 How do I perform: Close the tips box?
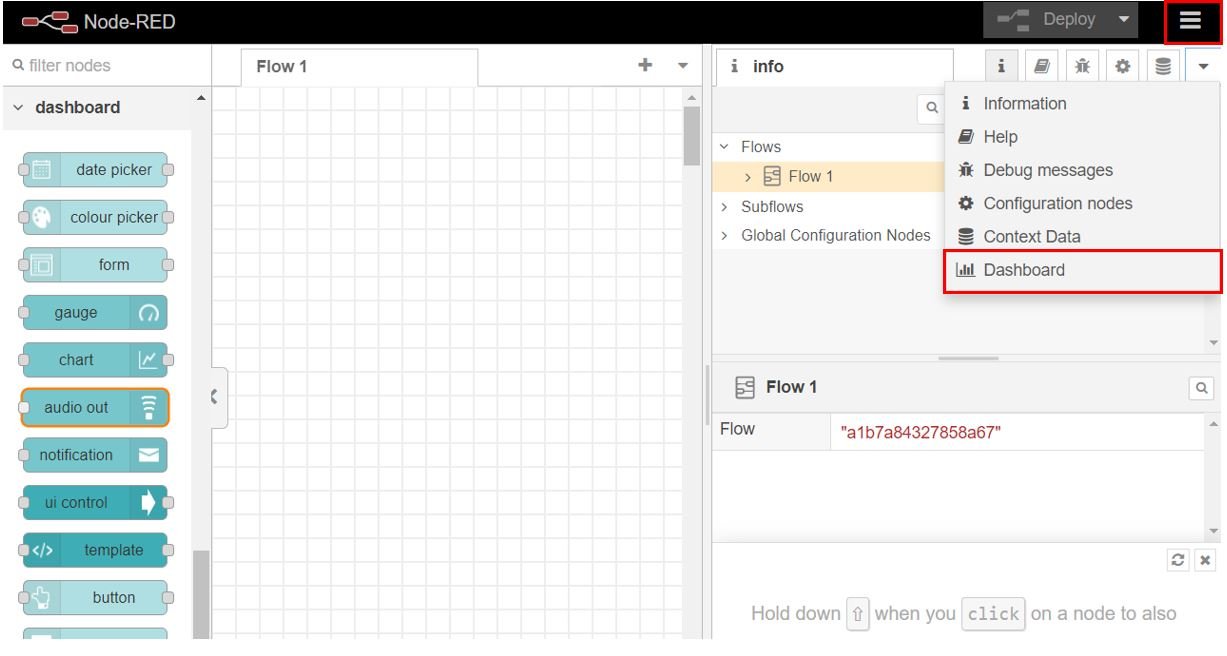1205,560
